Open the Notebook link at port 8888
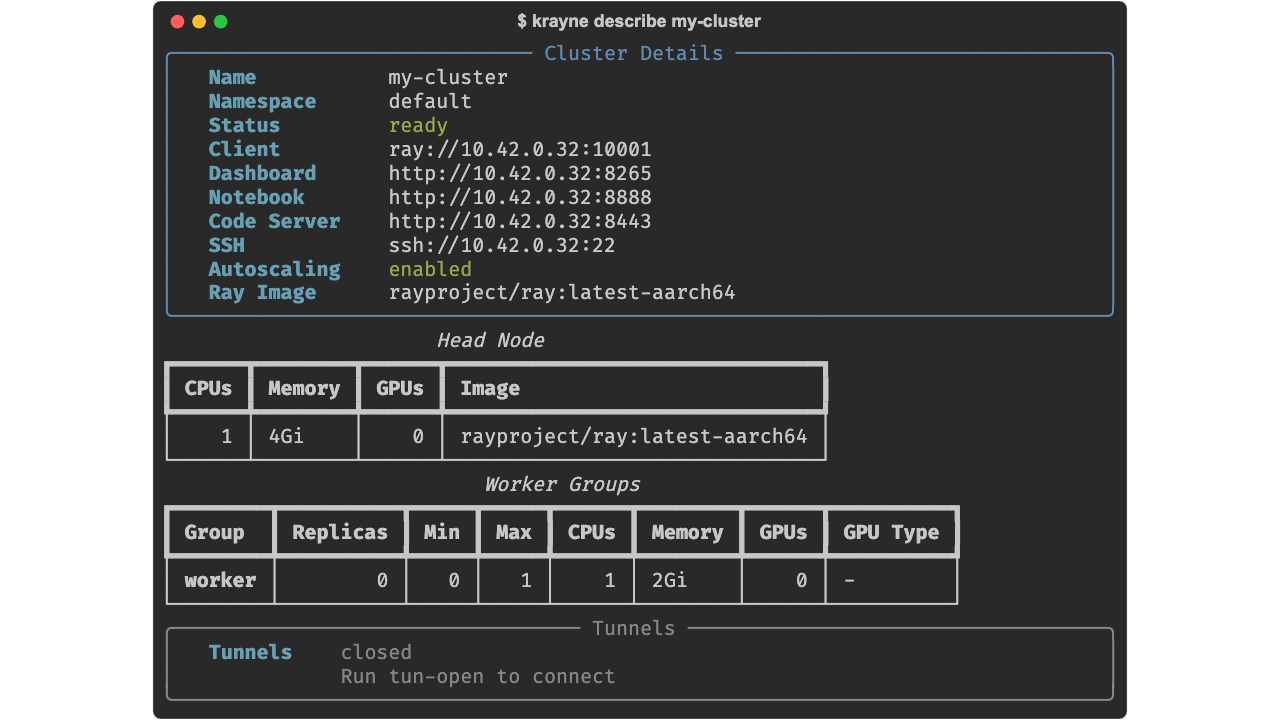 point(520,197)
